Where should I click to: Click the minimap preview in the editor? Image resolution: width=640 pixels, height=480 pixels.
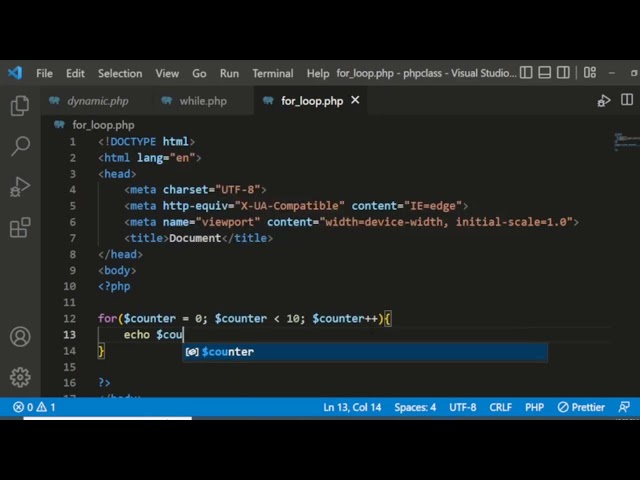(x=627, y=142)
